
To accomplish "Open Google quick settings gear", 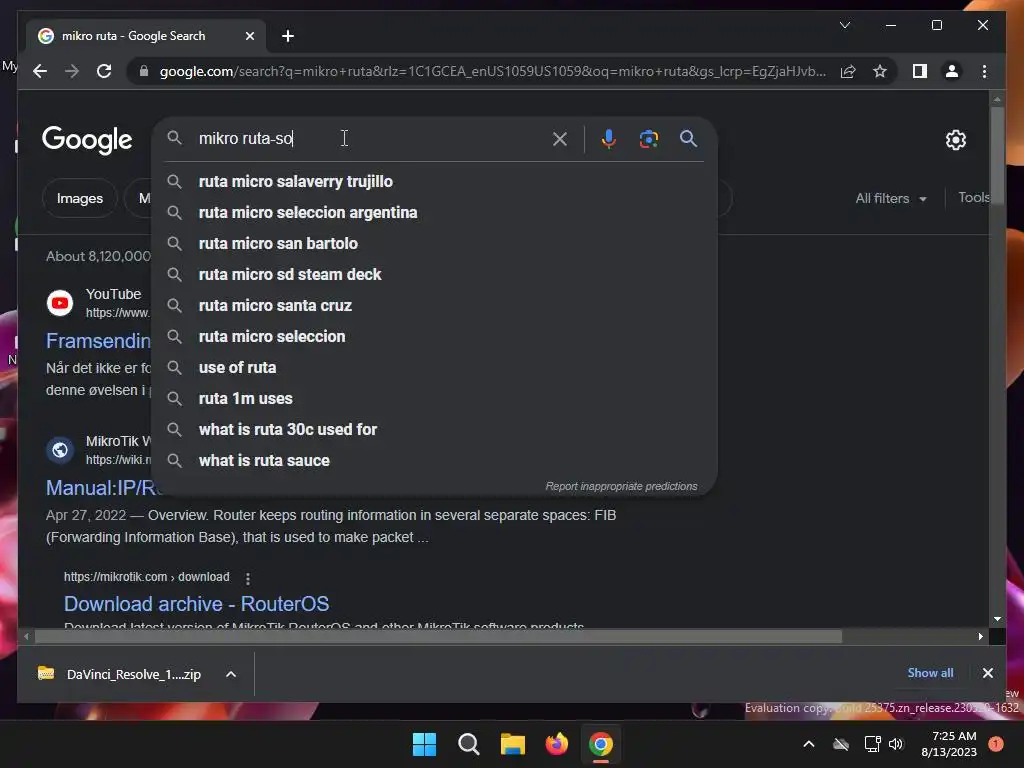I will [955, 140].
